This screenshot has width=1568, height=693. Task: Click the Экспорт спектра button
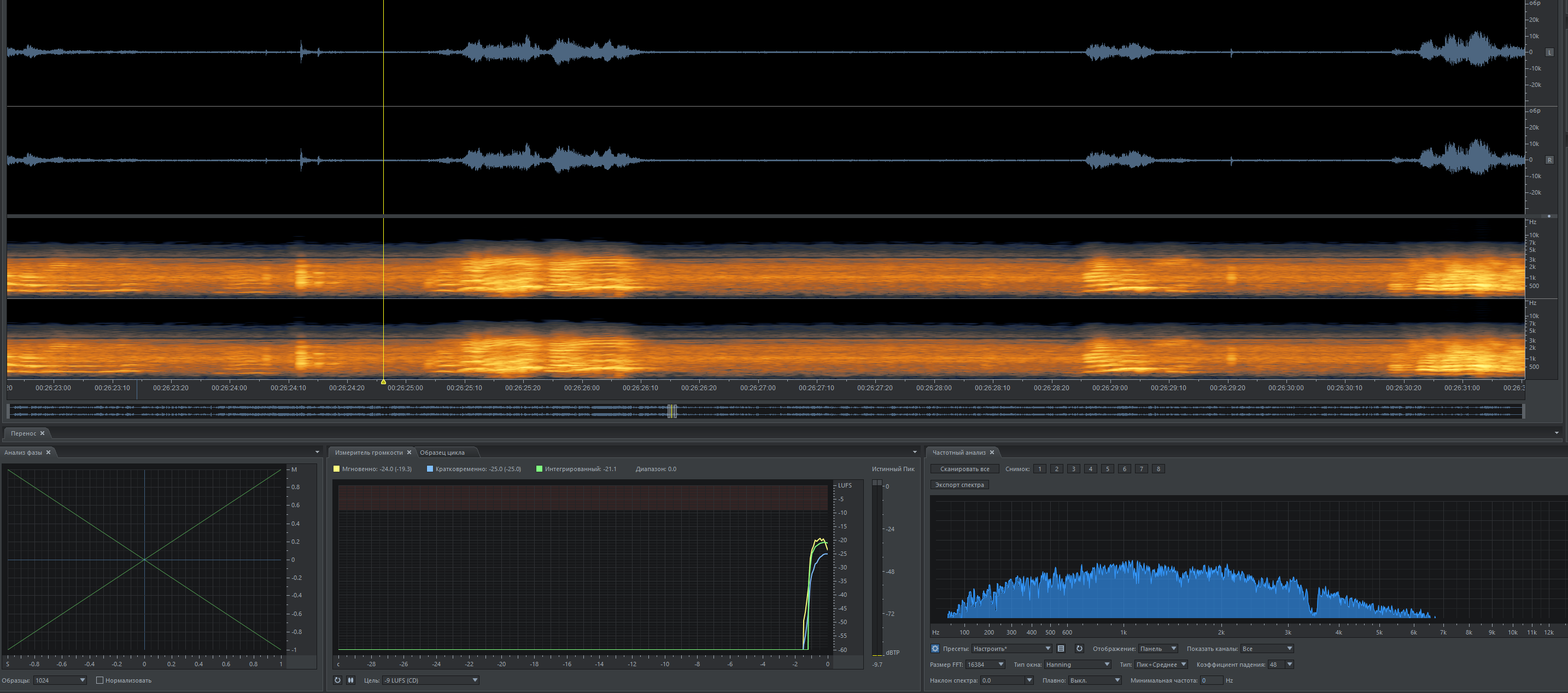pyautogui.click(x=959, y=485)
